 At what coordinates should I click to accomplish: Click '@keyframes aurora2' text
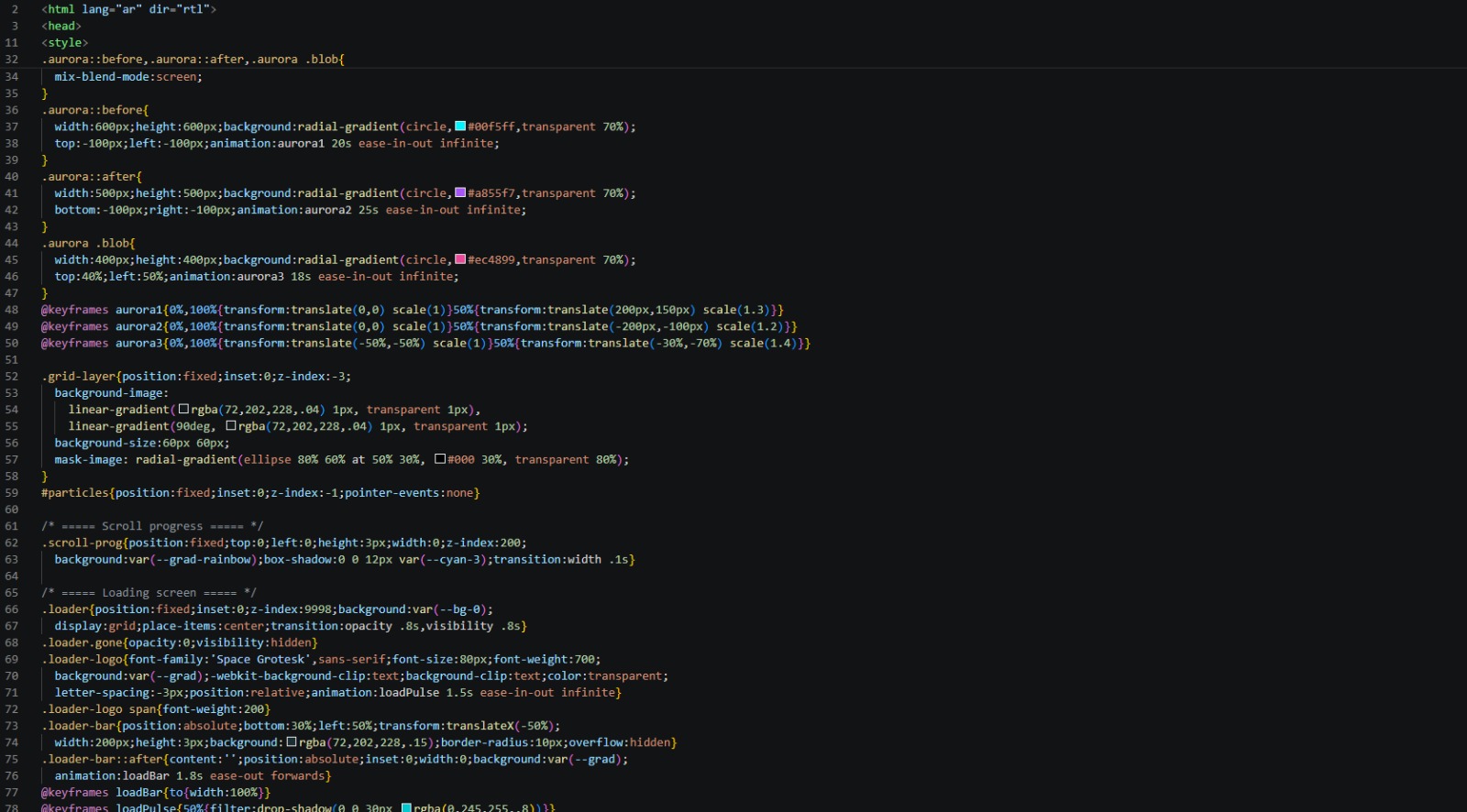[102, 326]
